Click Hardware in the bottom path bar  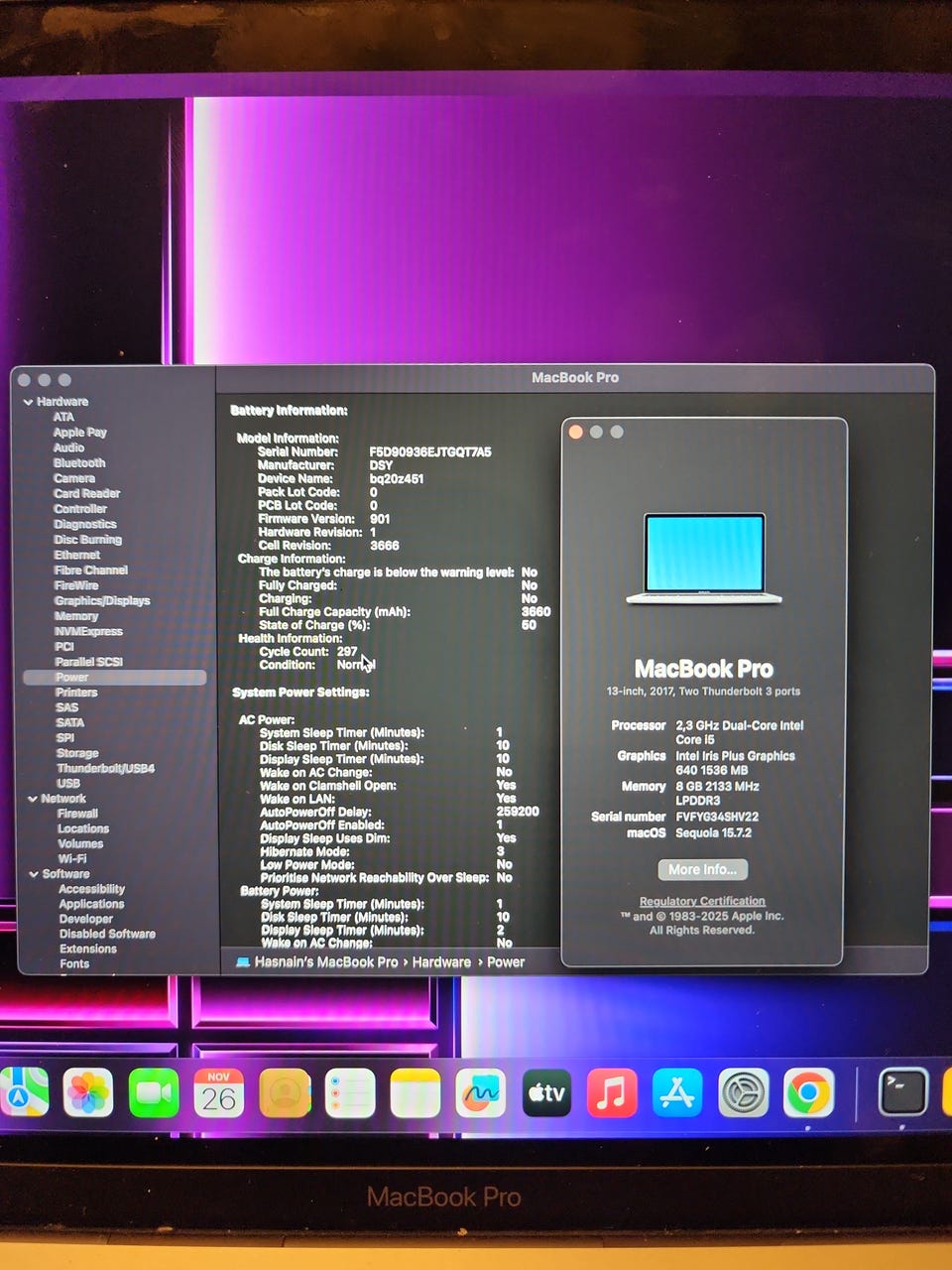pos(441,962)
